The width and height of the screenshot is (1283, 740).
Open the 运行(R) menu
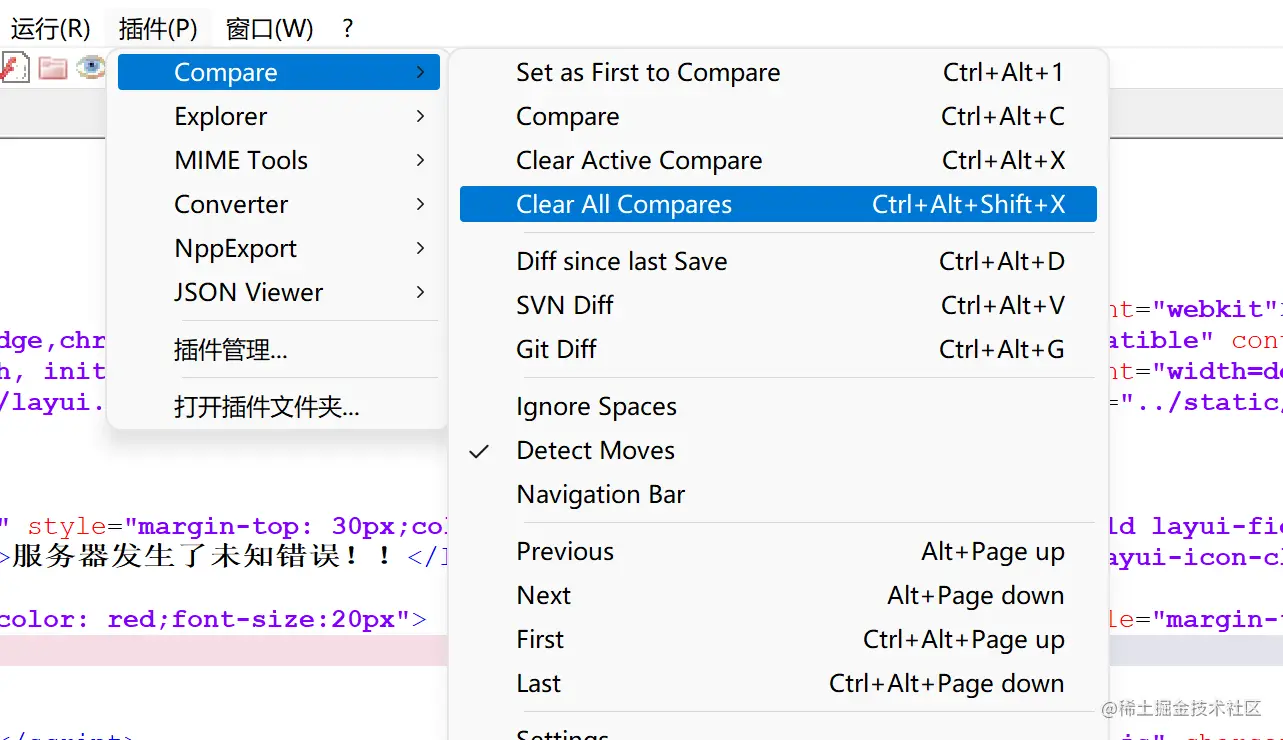tap(50, 28)
